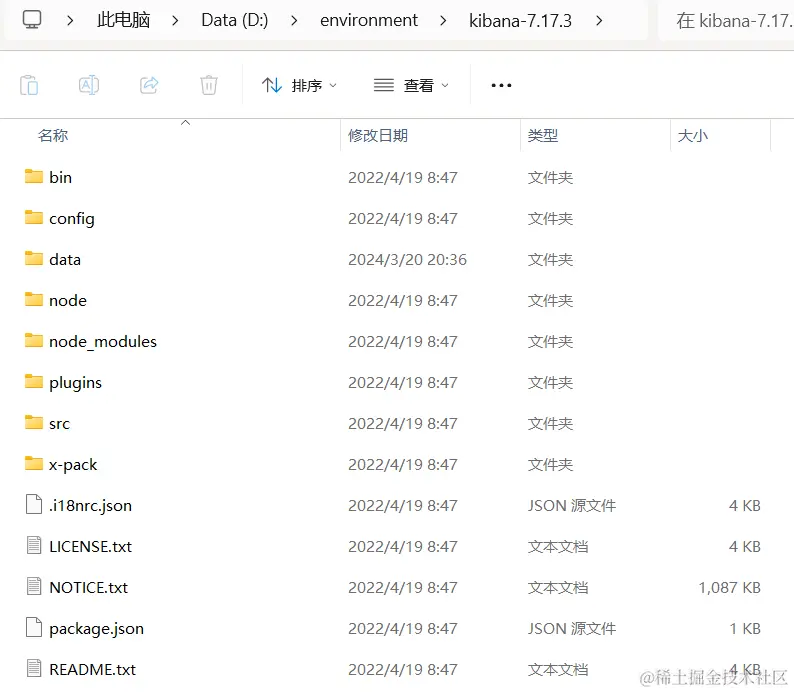Click the 2024/3/20 20:36 date cell

[x=407, y=260]
